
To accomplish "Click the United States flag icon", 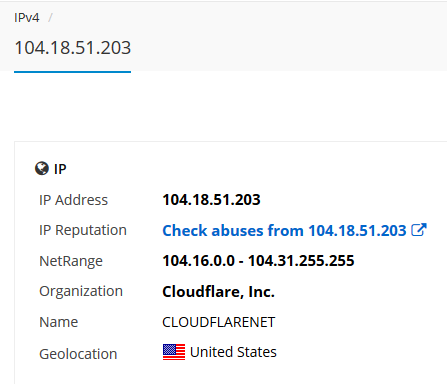I will [x=174, y=352].
